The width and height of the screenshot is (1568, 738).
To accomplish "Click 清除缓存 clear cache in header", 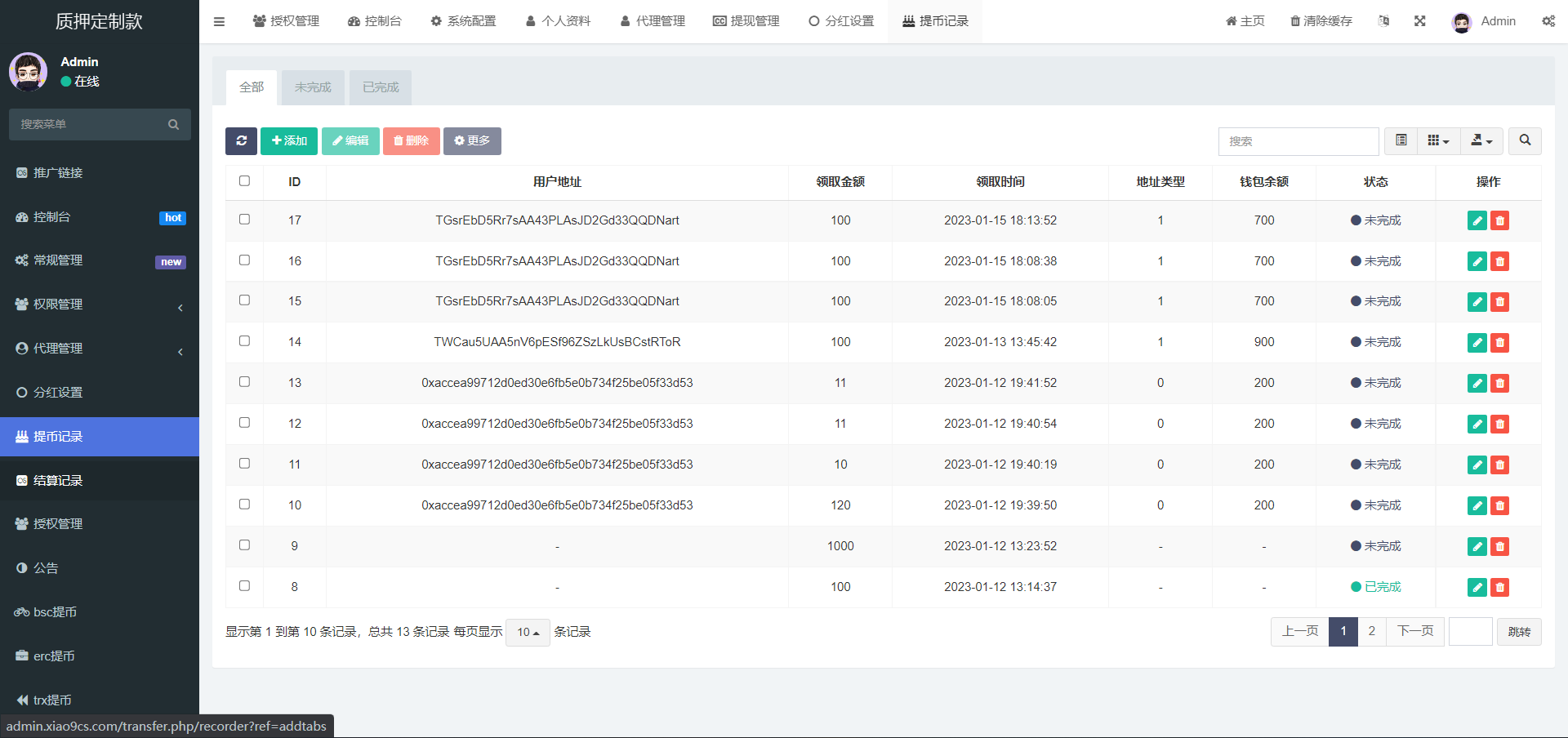I will pyautogui.click(x=1321, y=21).
